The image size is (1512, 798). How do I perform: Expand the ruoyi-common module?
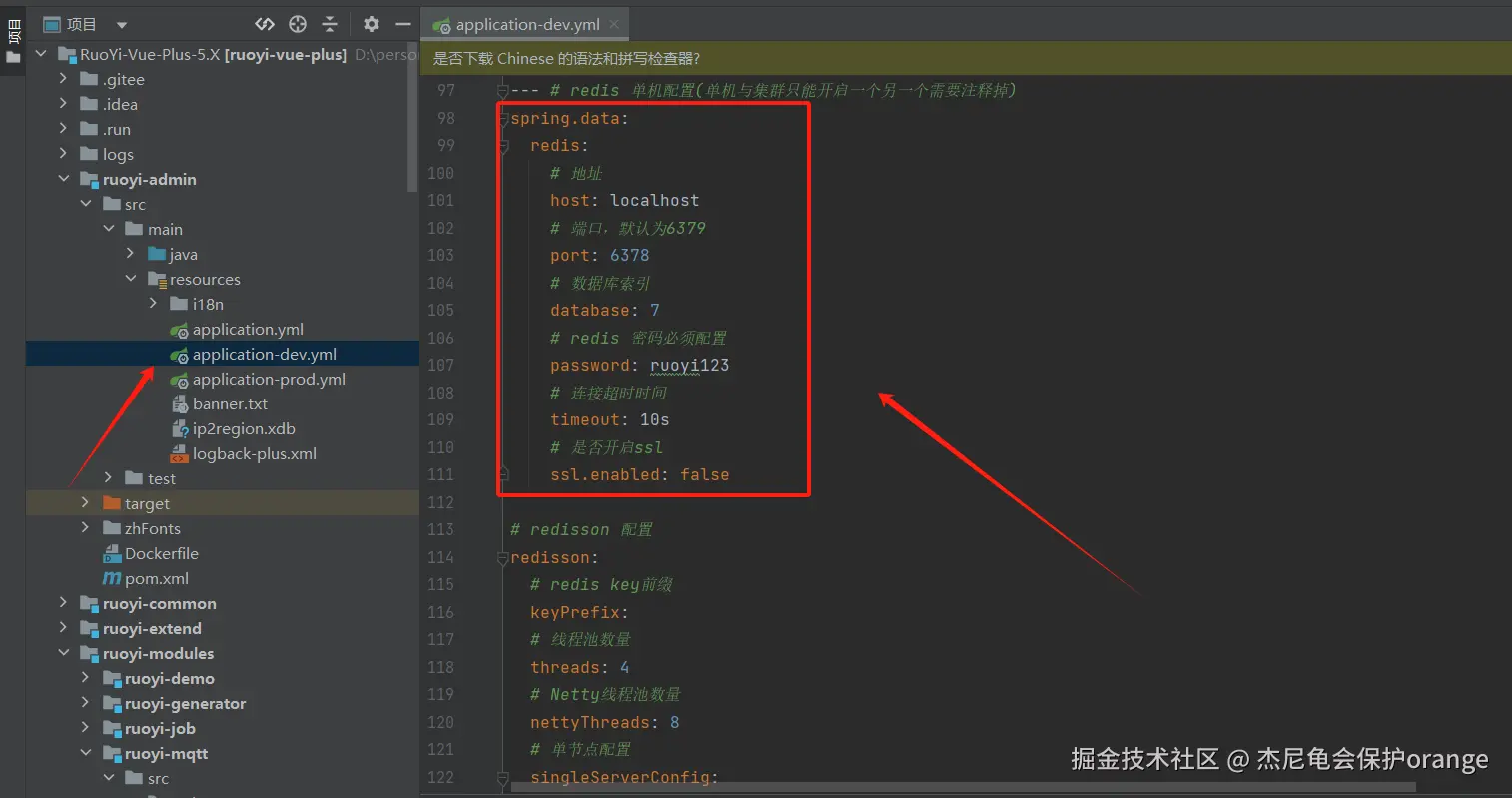point(63,603)
